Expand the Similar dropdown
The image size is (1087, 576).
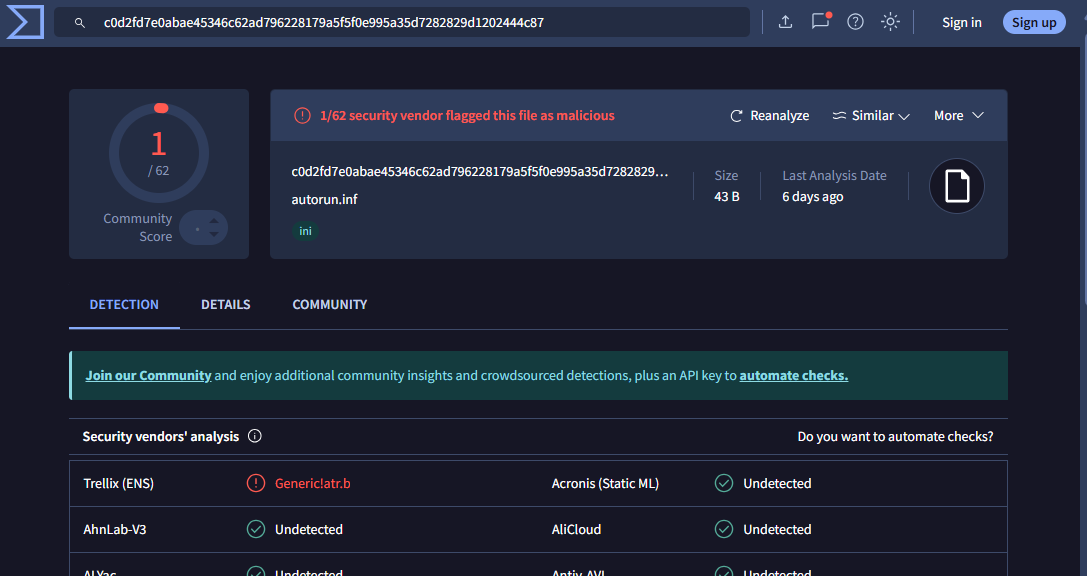point(871,116)
